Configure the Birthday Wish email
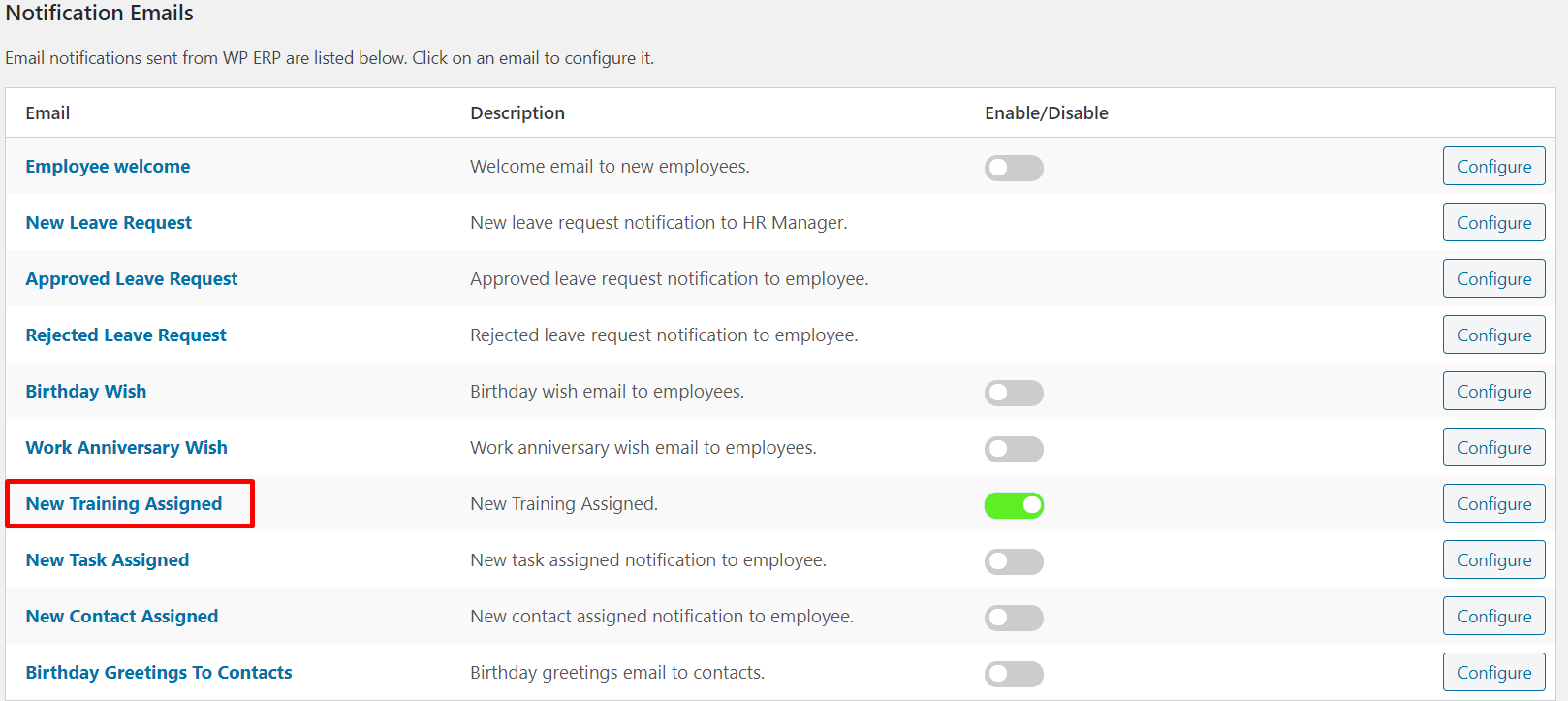 click(1493, 391)
